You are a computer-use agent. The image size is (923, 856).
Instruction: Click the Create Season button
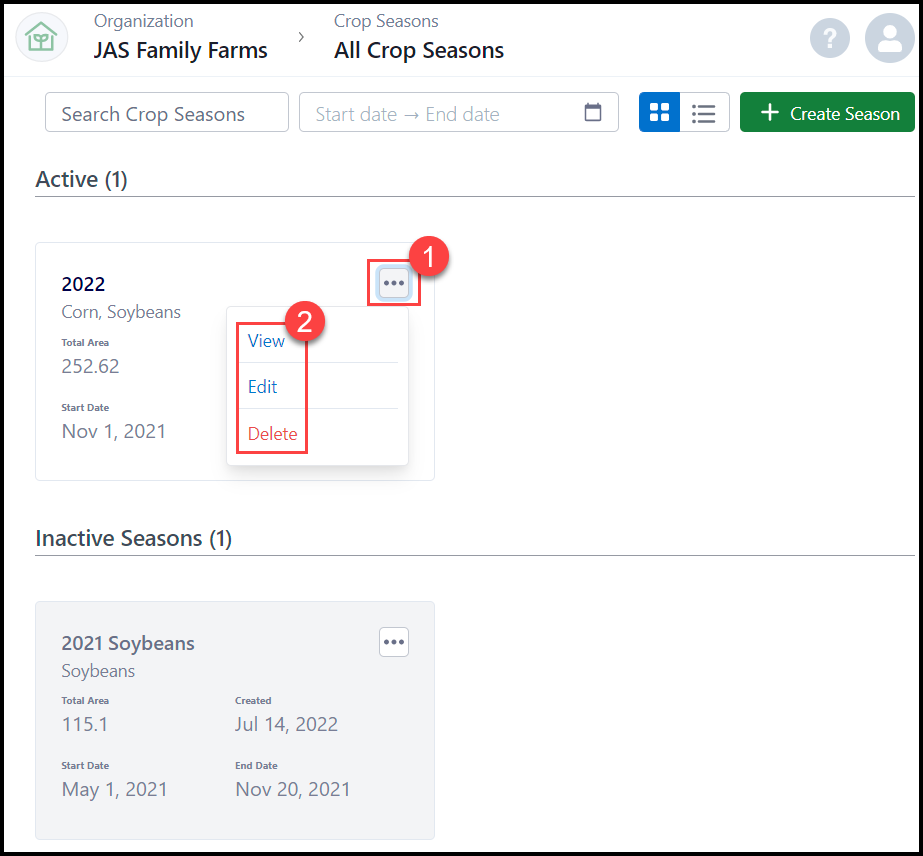[827, 113]
